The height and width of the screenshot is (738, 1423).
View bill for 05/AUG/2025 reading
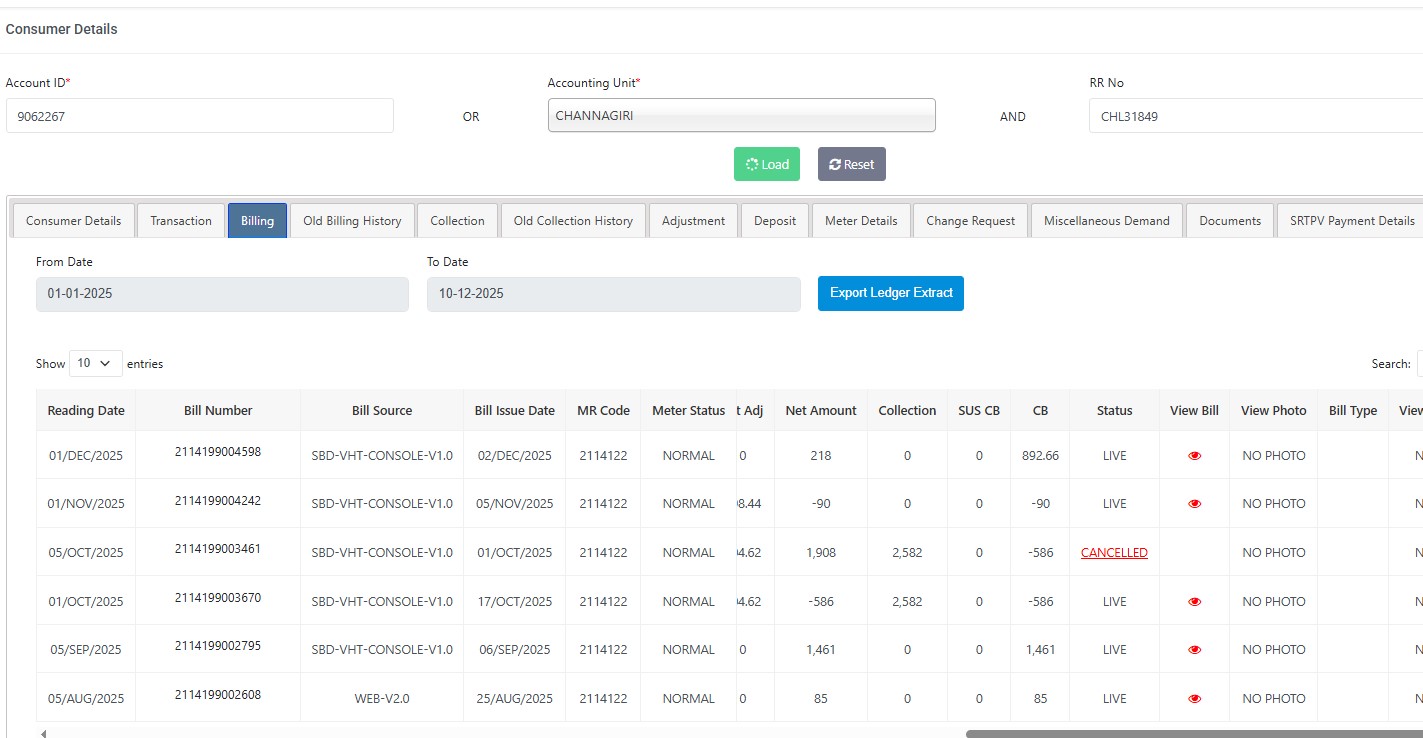point(1194,699)
